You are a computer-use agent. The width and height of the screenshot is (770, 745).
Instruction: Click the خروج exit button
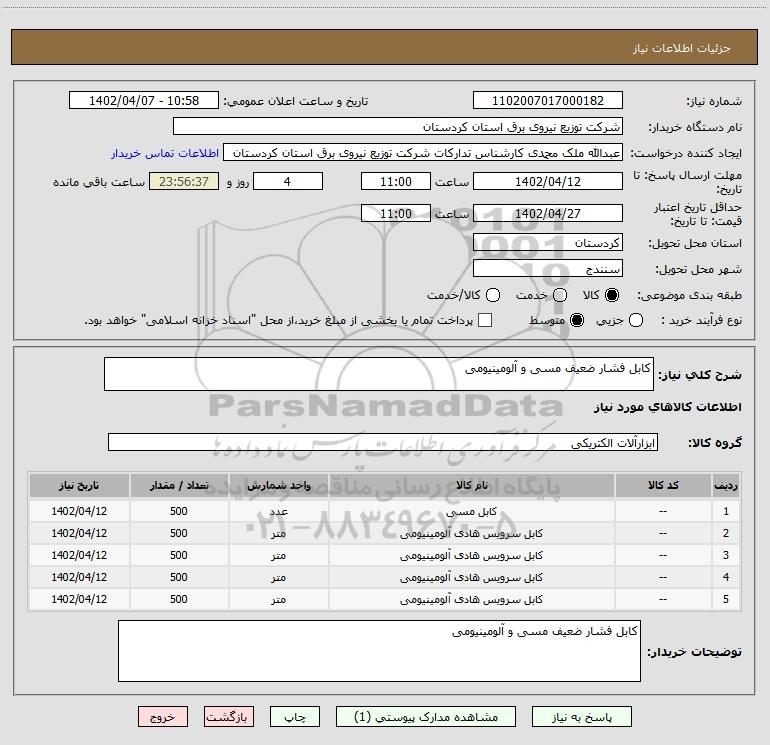163,717
